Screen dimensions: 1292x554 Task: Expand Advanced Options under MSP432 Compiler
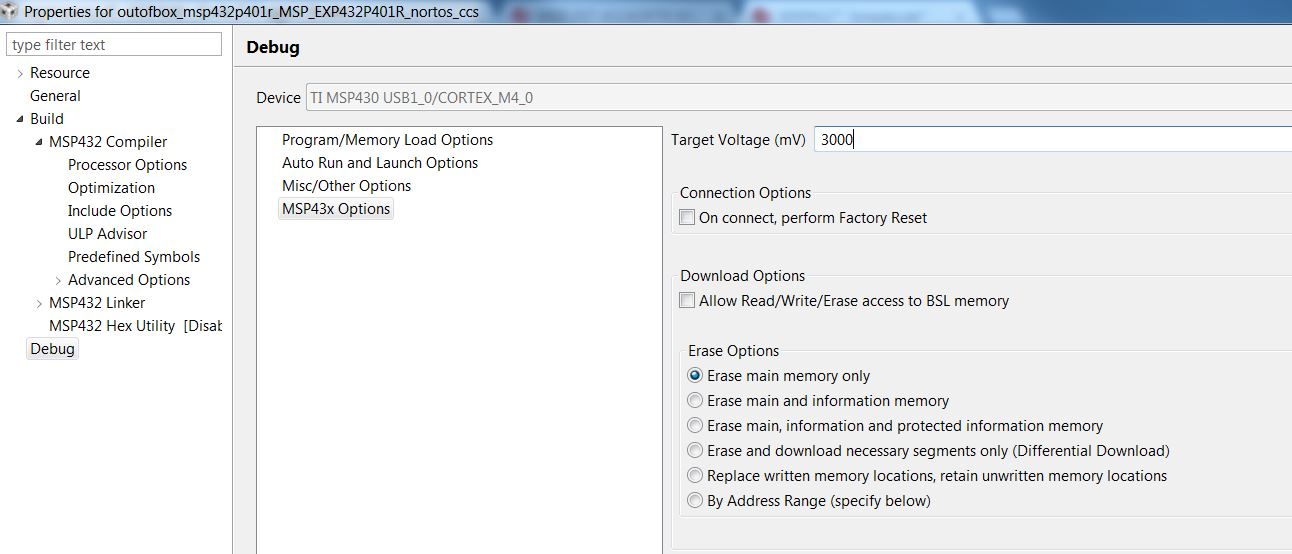click(x=58, y=280)
